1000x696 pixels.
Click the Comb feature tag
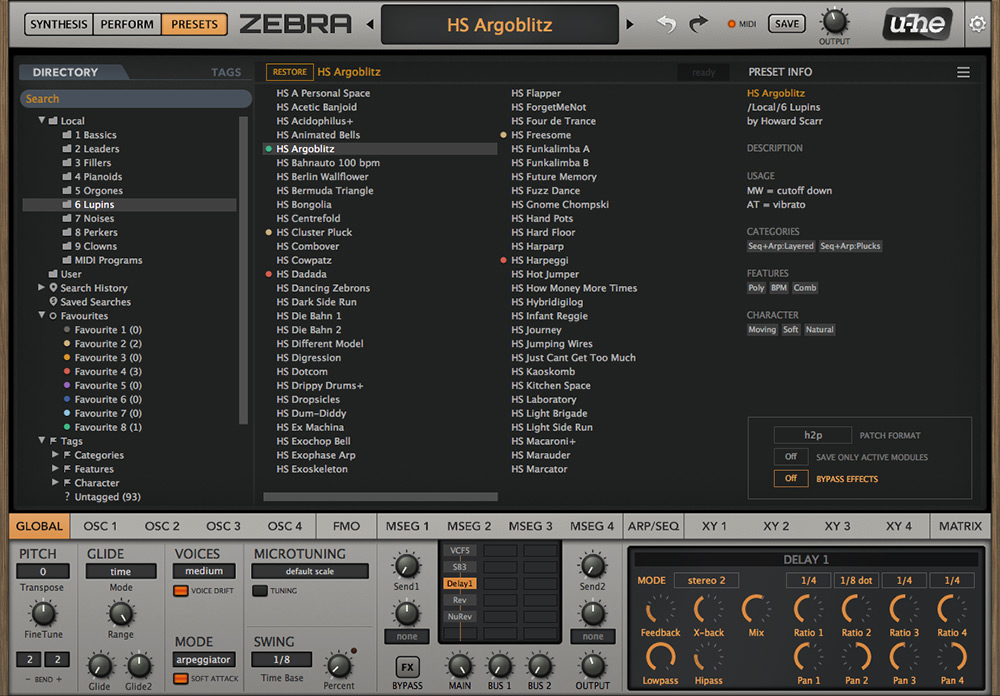[805, 288]
